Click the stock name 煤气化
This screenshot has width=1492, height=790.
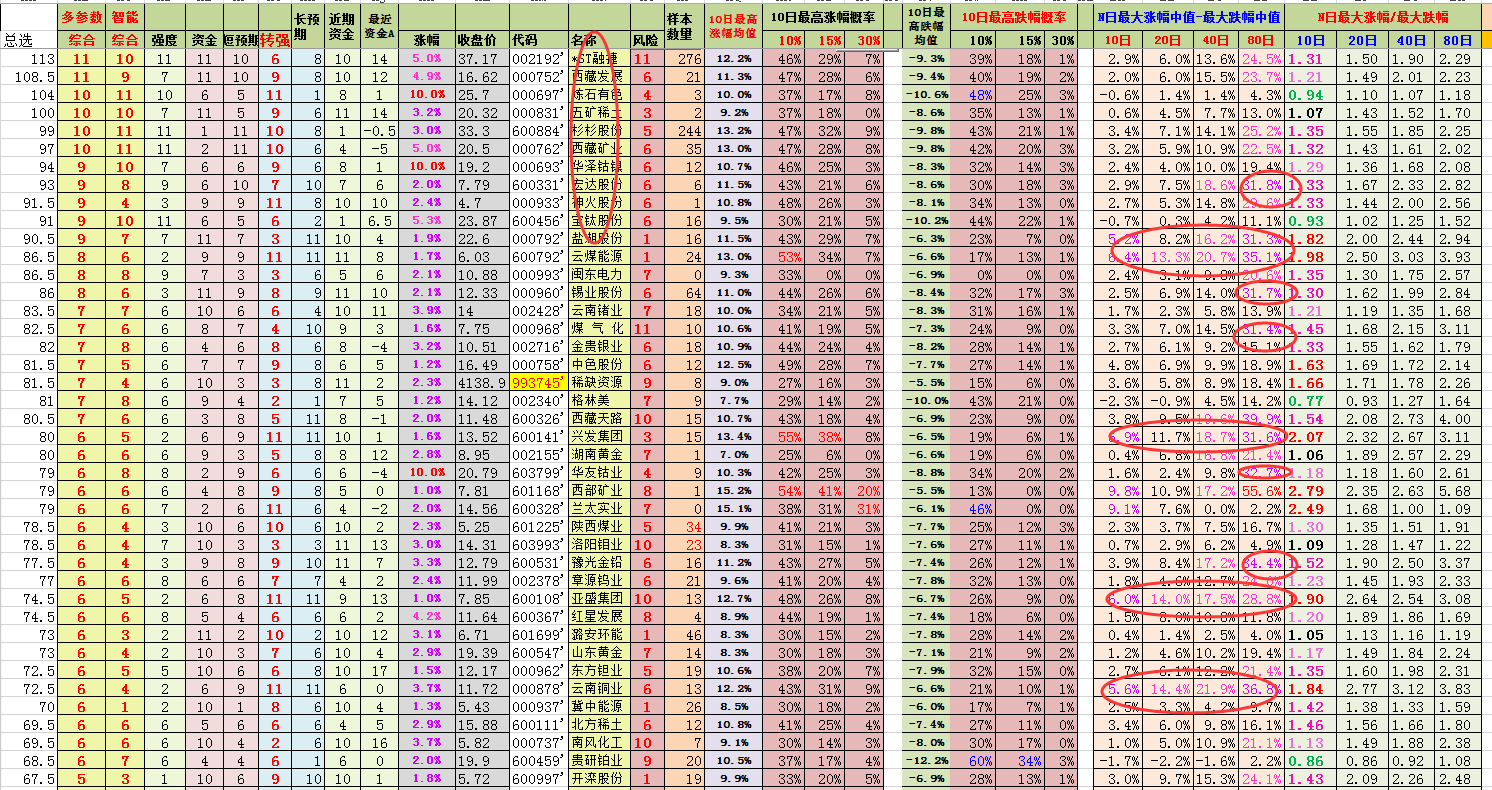598,329
